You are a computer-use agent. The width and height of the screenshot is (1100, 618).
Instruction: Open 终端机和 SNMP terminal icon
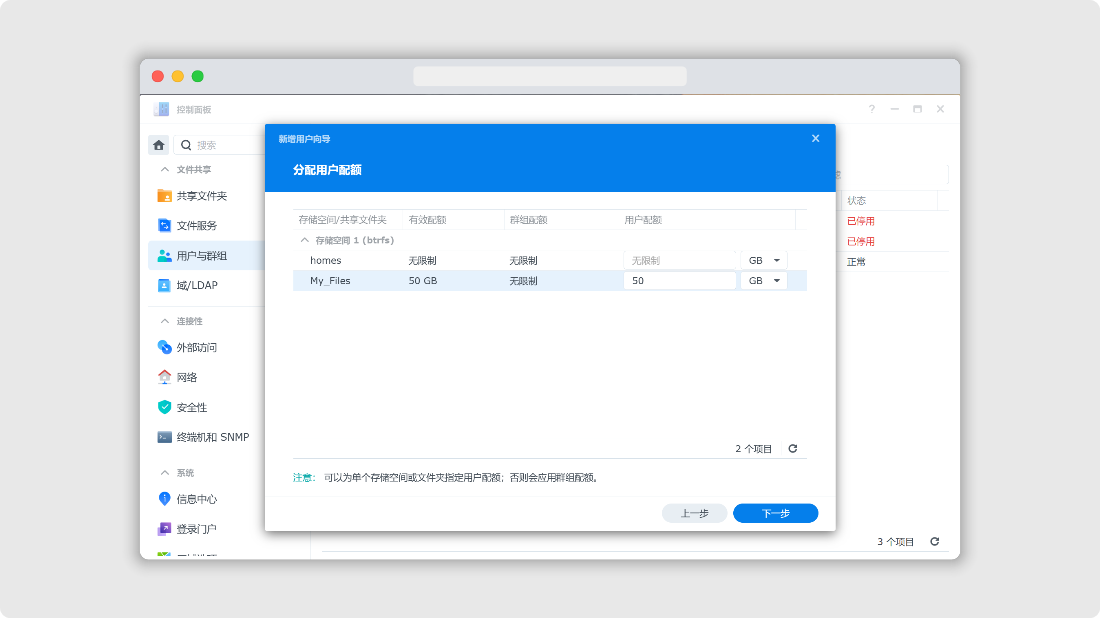click(x=165, y=438)
